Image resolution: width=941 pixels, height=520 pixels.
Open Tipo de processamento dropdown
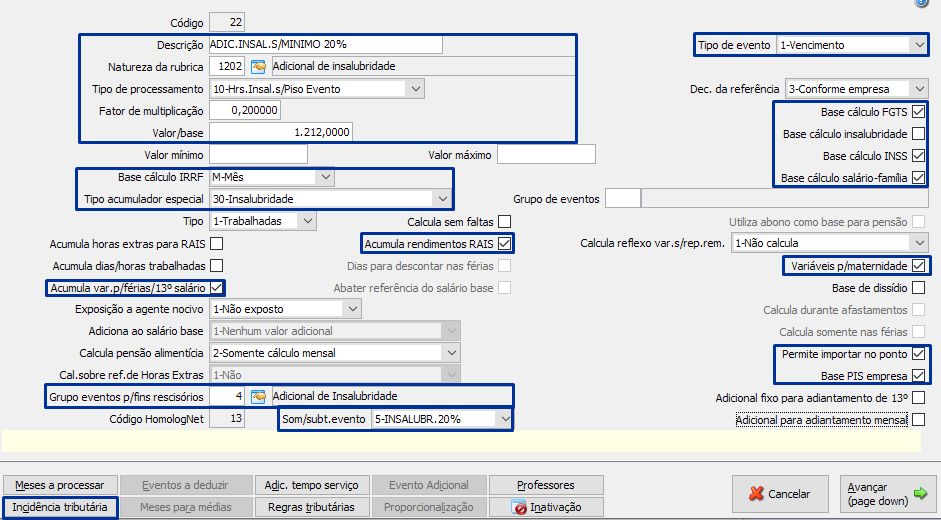[317, 89]
